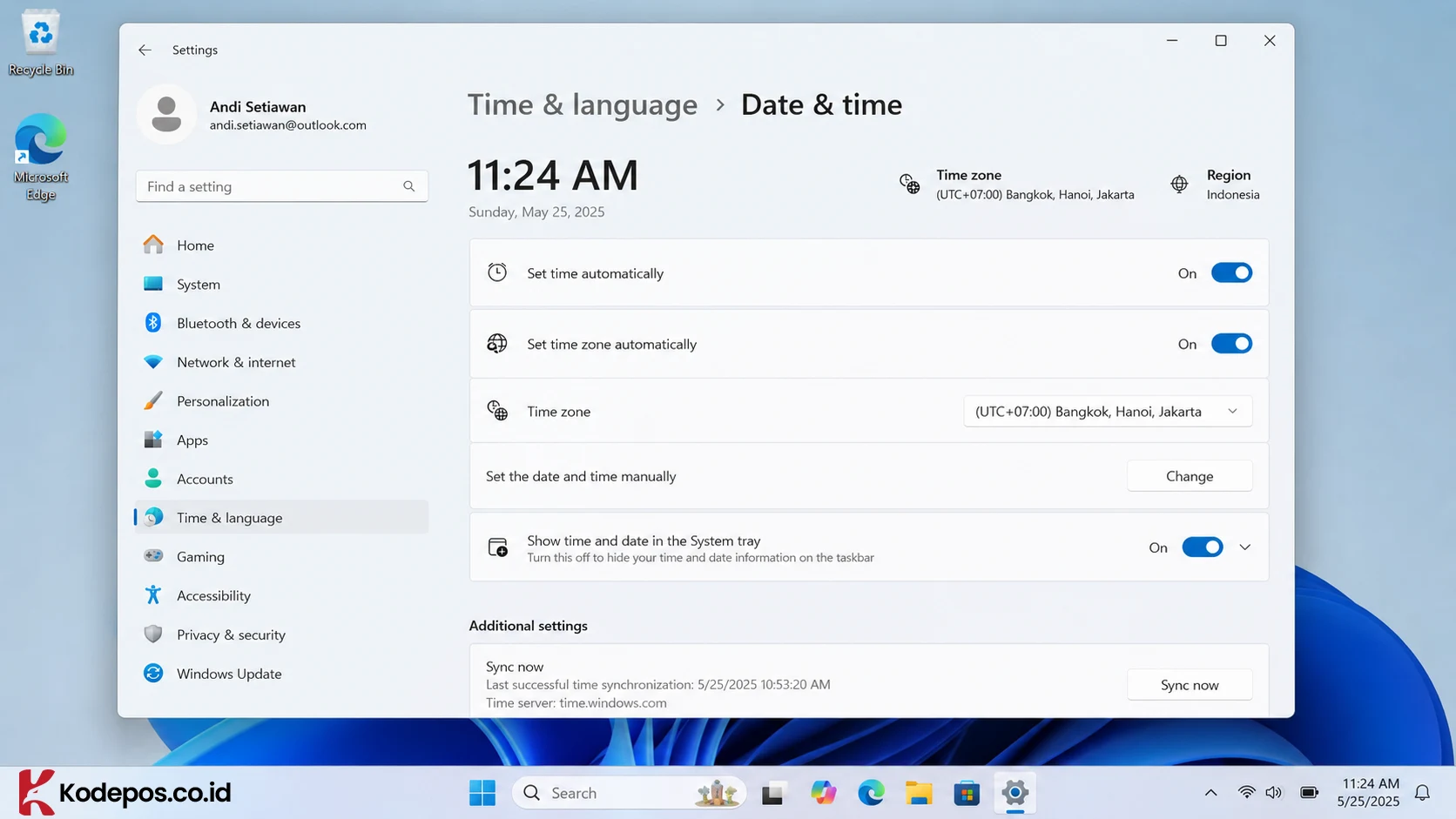Open Settings gear app on taskbar
The image size is (1456, 819).
[x=1014, y=793]
